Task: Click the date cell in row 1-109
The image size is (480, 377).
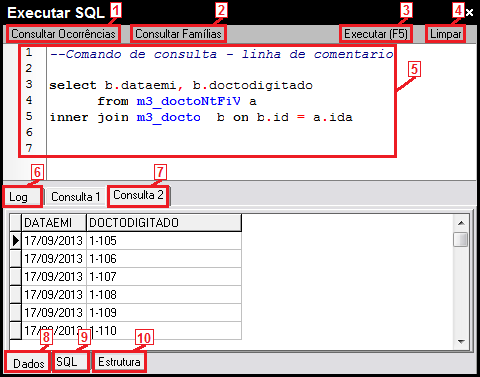Action: (54, 313)
